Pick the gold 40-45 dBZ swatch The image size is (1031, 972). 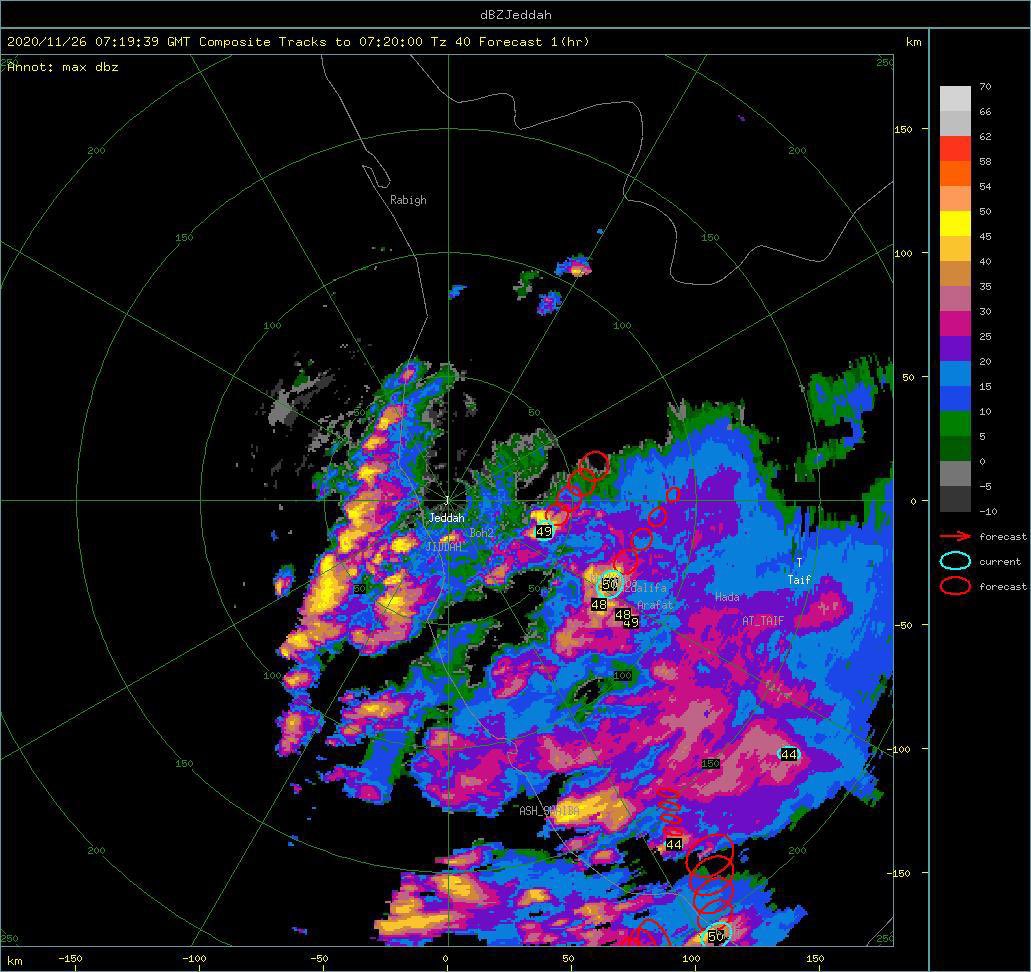pyautogui.click(x=955, y=249)
